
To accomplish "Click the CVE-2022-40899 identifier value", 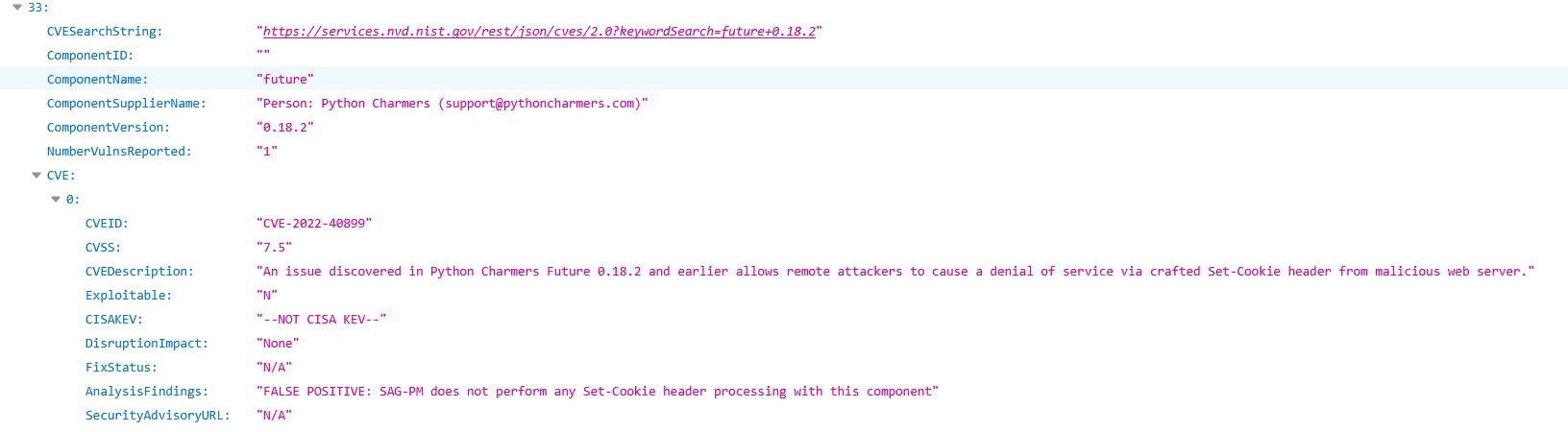I will click(x=314, y=224).
